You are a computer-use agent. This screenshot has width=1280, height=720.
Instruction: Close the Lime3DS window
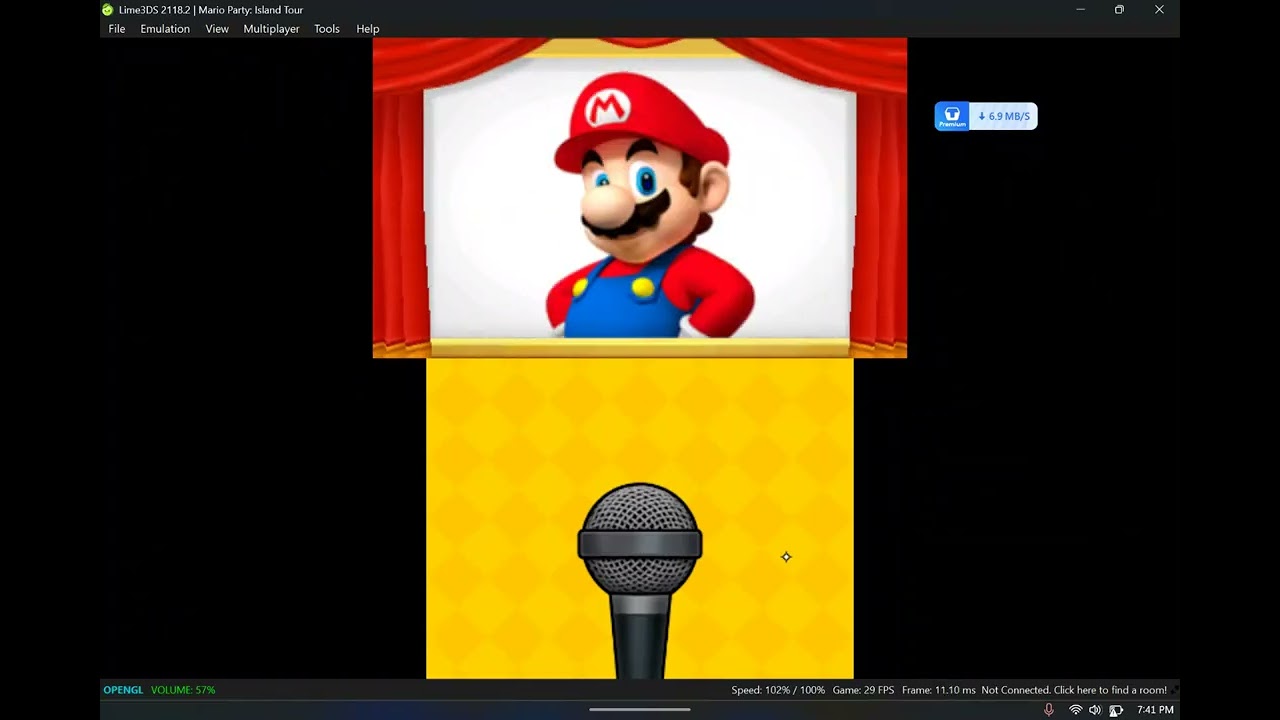coord(1159,10)
